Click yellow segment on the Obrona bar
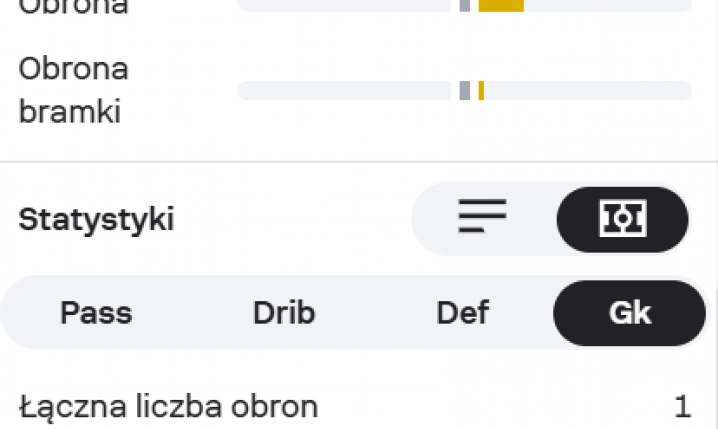Viewport: 718px width, 429px height. click(501, 5)
